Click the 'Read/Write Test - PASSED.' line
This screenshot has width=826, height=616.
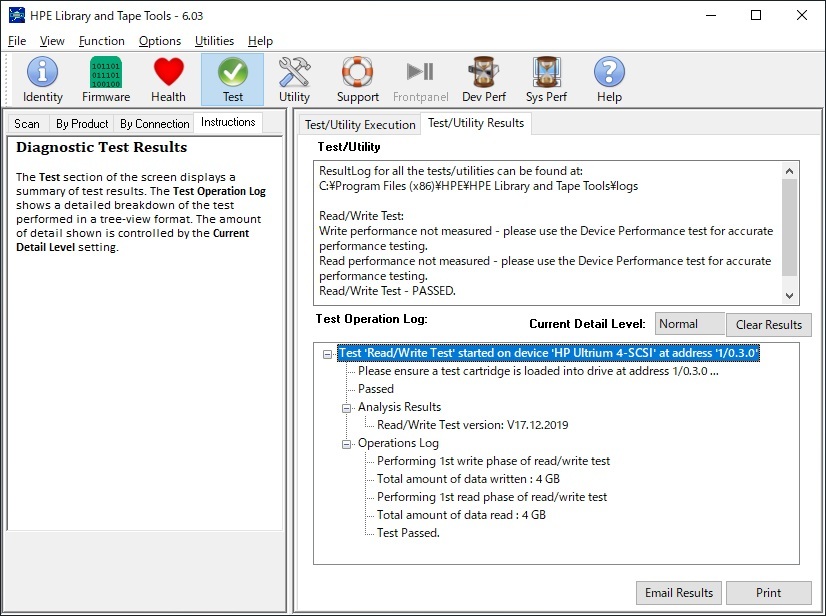pyautogui.click(x=387, y=291)
